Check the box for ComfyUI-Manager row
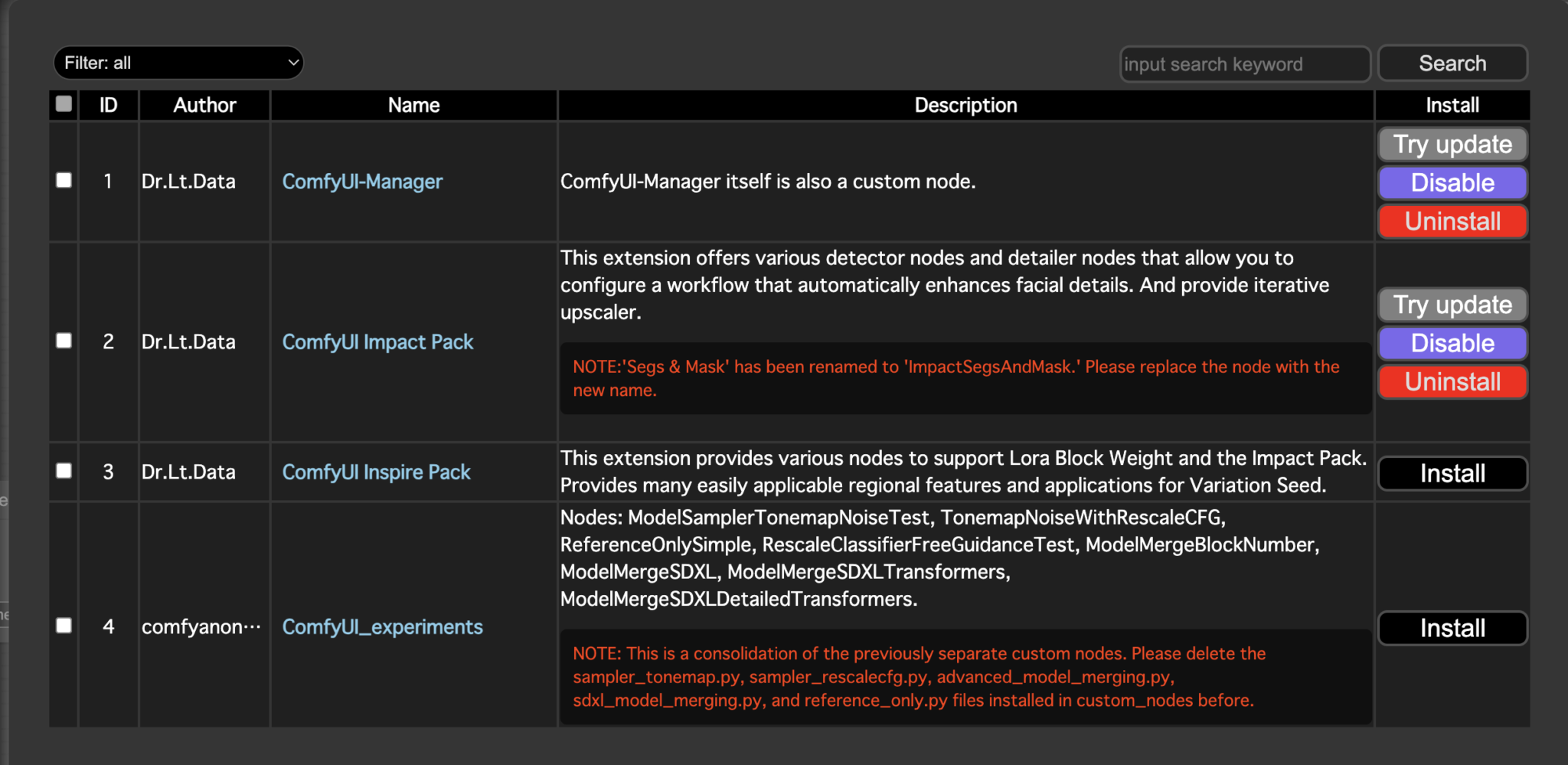This screenshot has height=765, width=1568. [64, 181]
